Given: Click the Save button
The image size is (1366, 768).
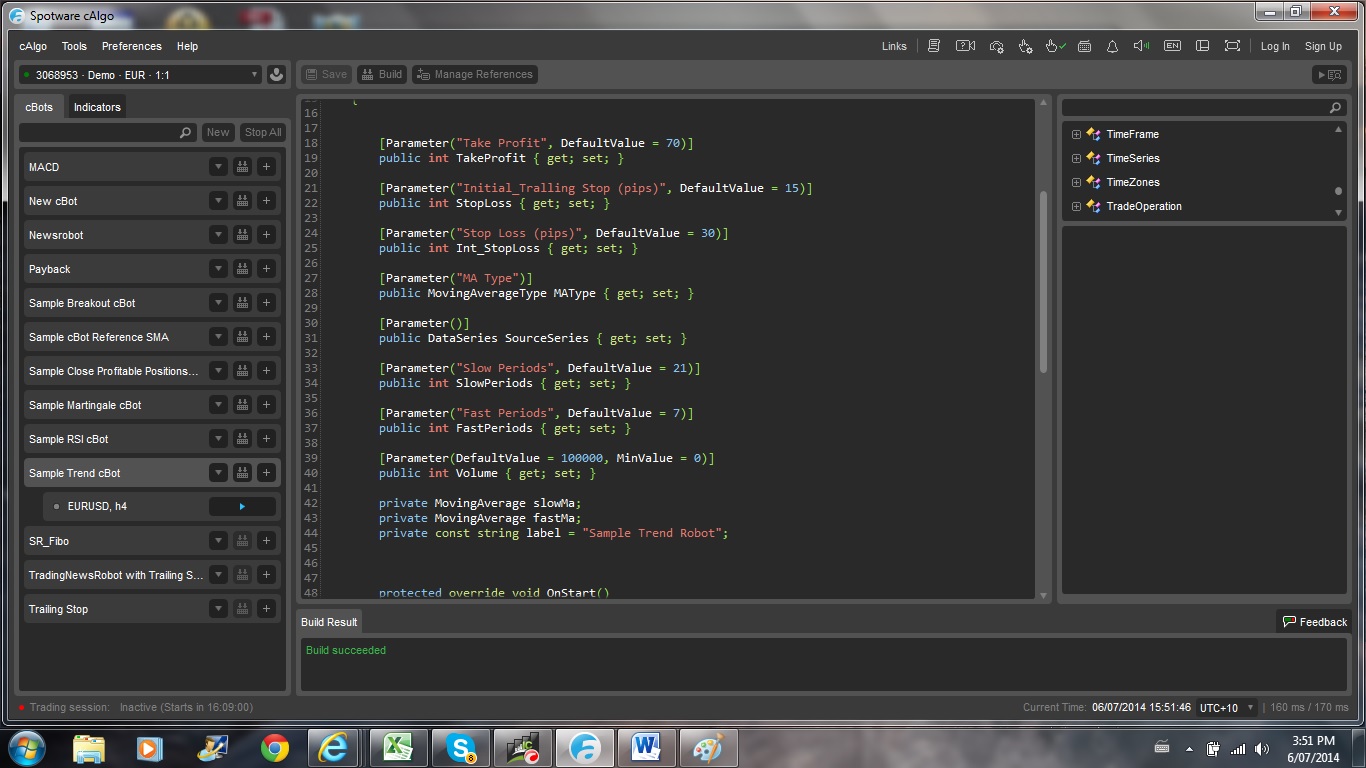Looking at the screenshot, I should coord(325,74).
